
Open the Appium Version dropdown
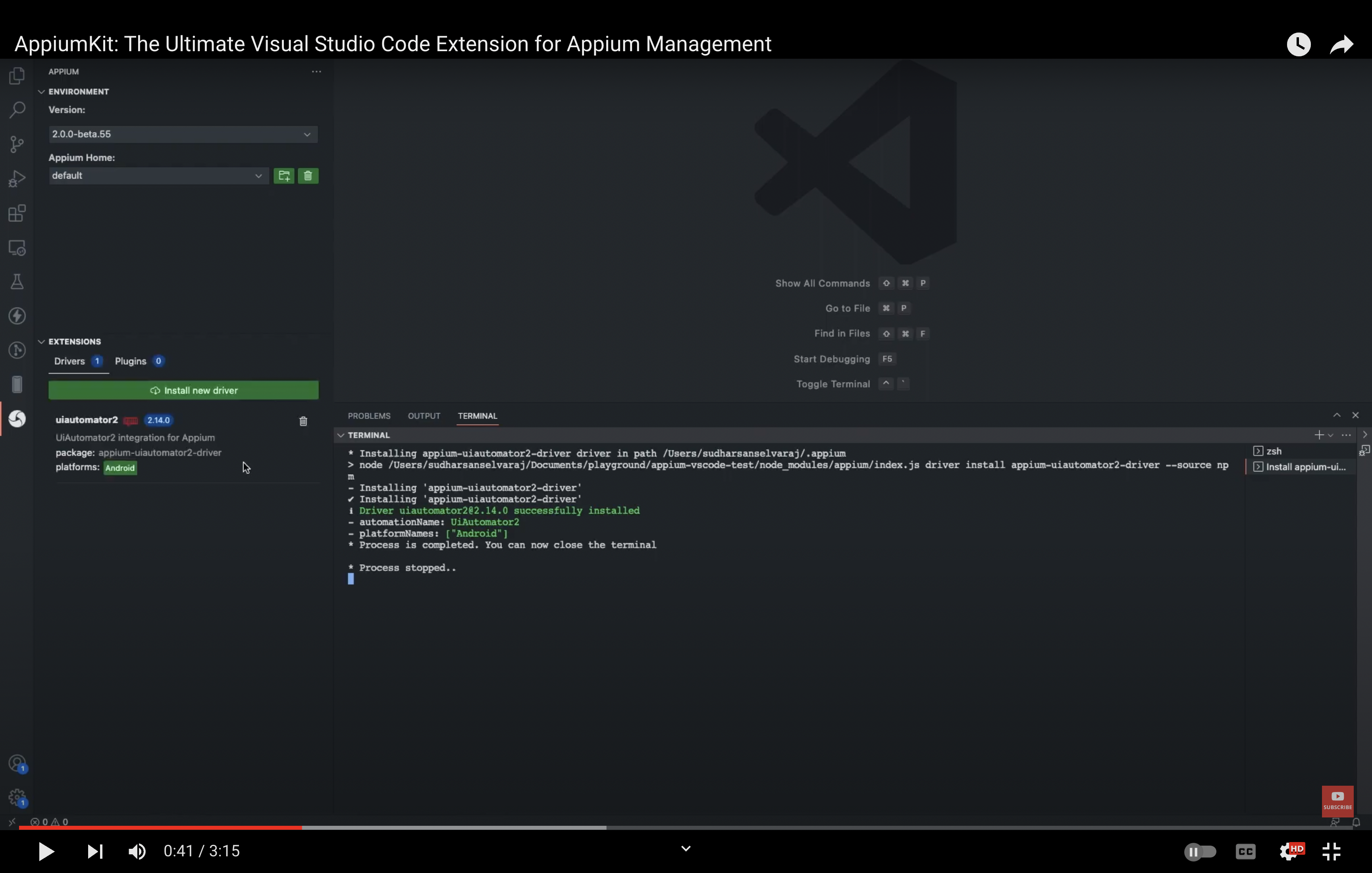183,133
